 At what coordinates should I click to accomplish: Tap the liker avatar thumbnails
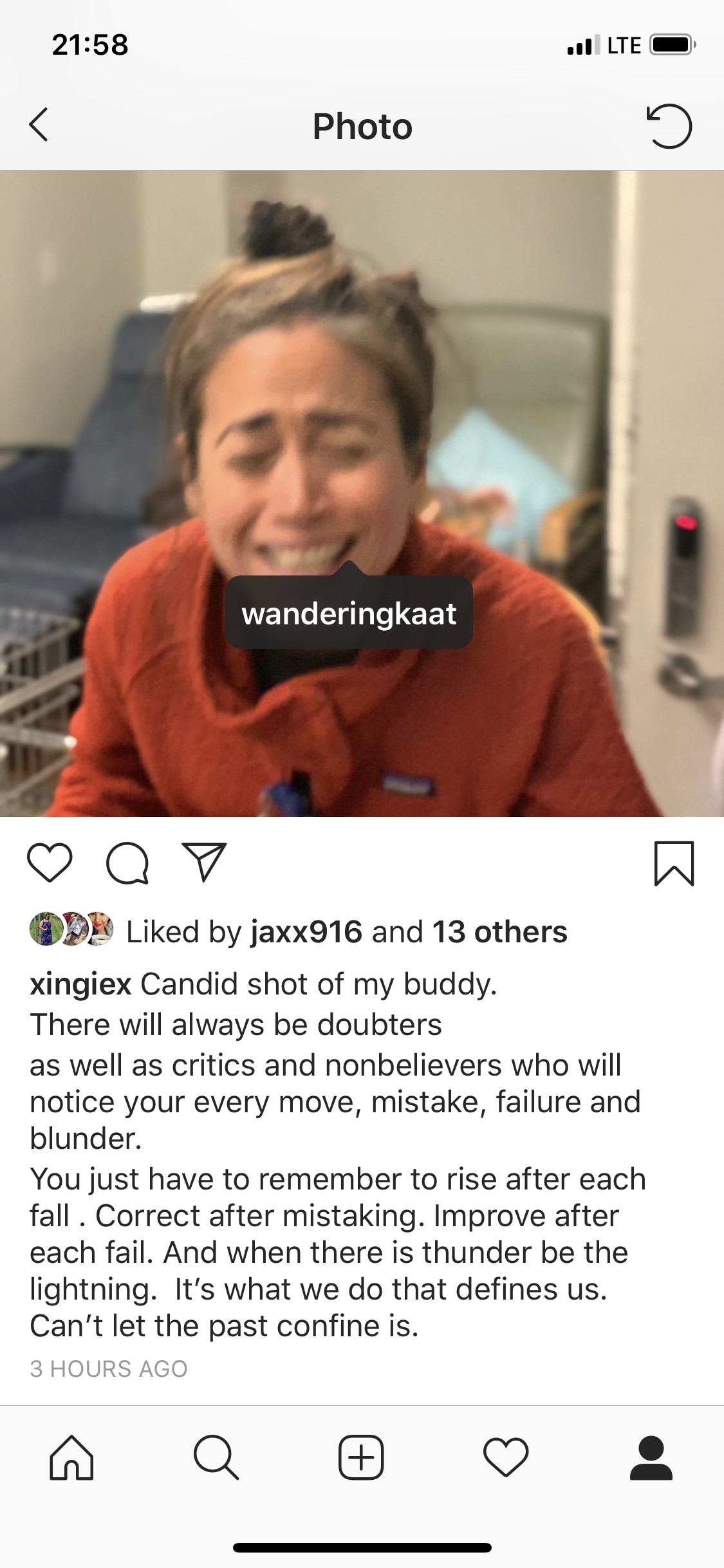[x=71, y=929]
